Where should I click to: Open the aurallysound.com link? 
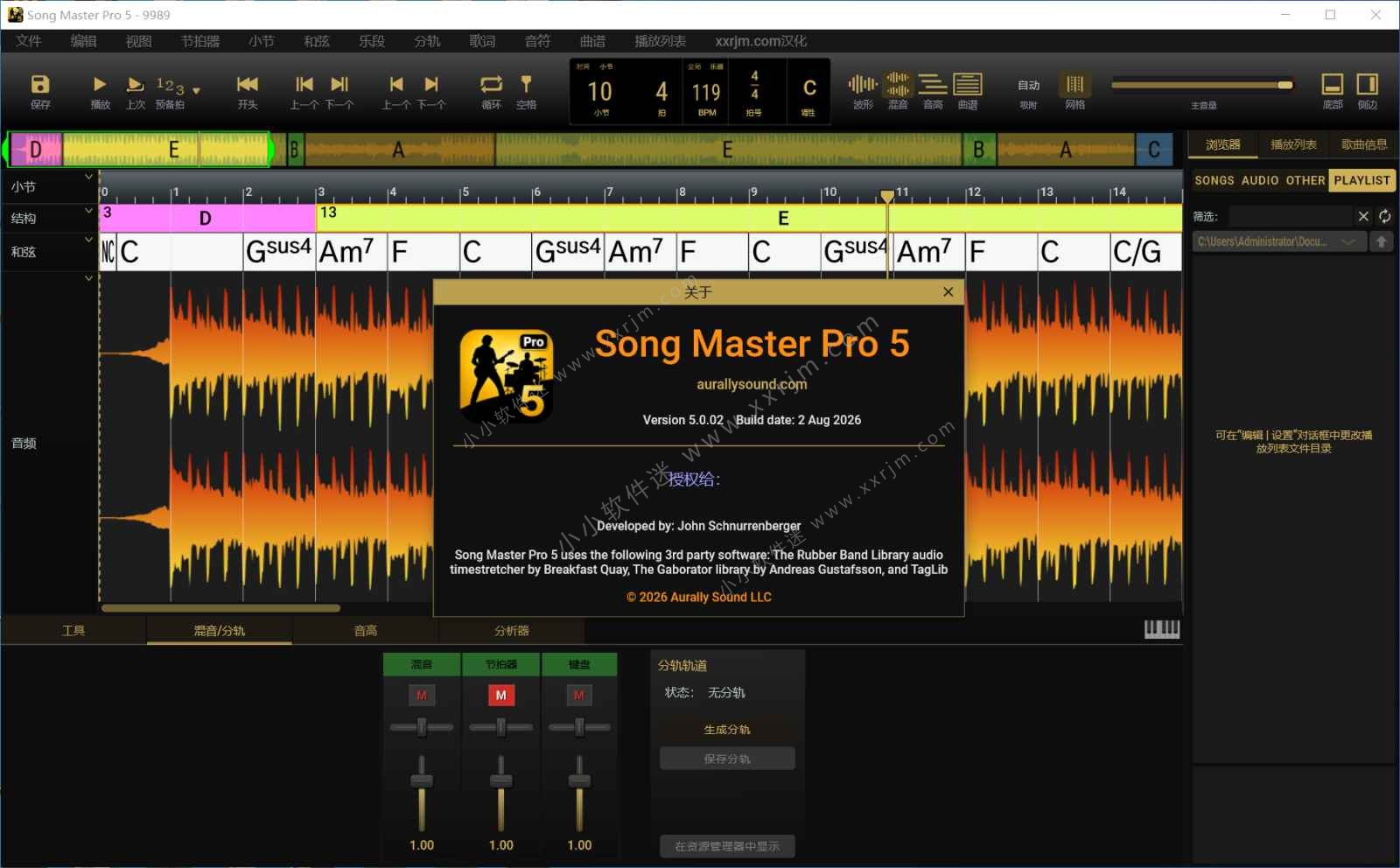(752, 384)
